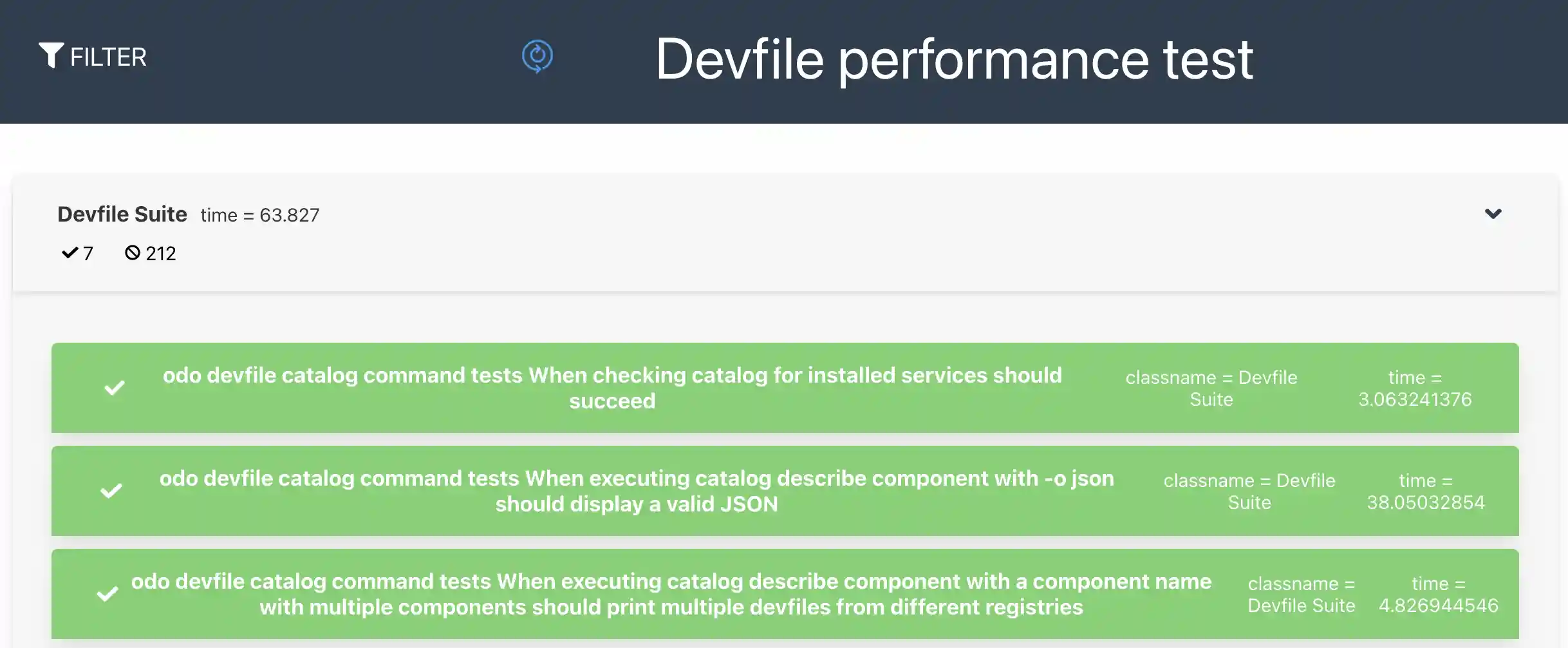The width and height of the screenshot is (1568, 648).
Task: Click the Devfile performance test title
Action: pos(954,59)
